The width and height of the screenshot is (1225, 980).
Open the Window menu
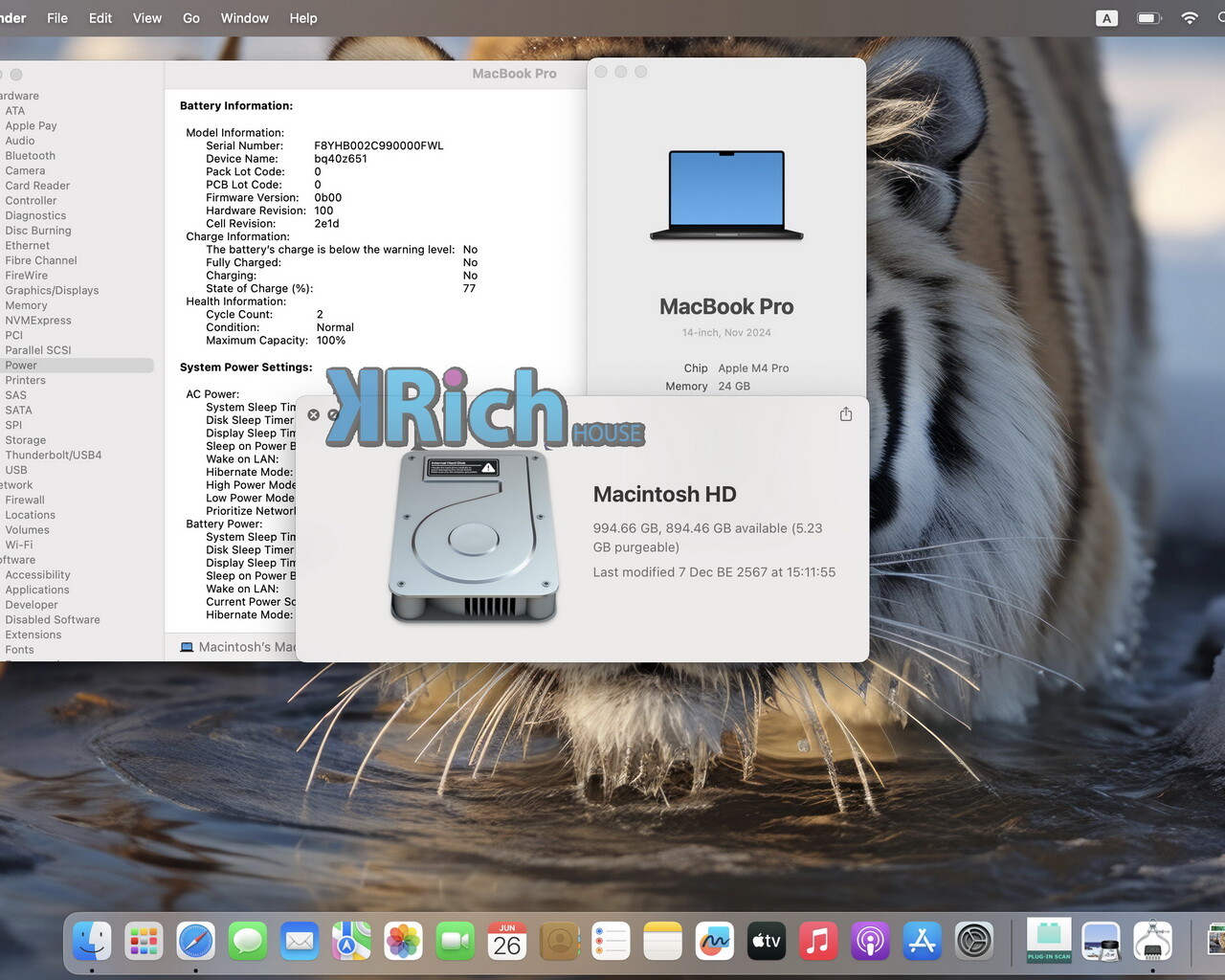pos(245,18)
